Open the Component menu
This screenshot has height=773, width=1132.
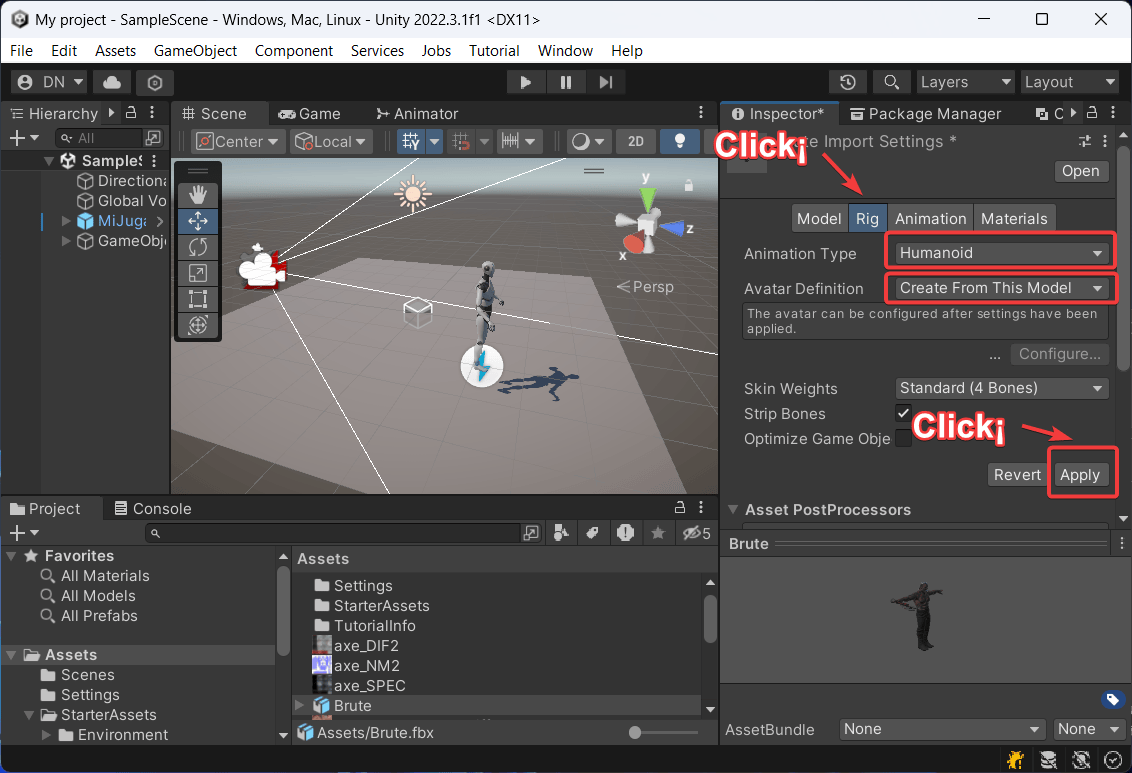293,51
